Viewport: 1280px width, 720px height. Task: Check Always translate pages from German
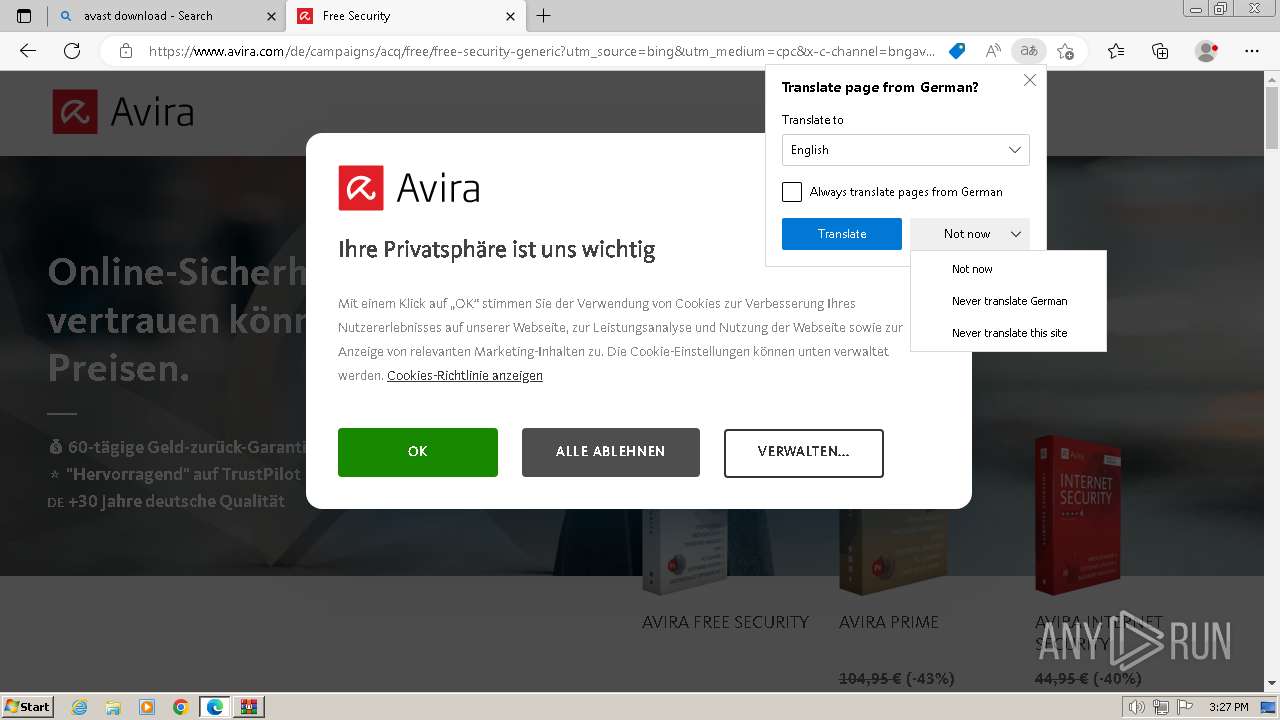click(x=792, y=192)
